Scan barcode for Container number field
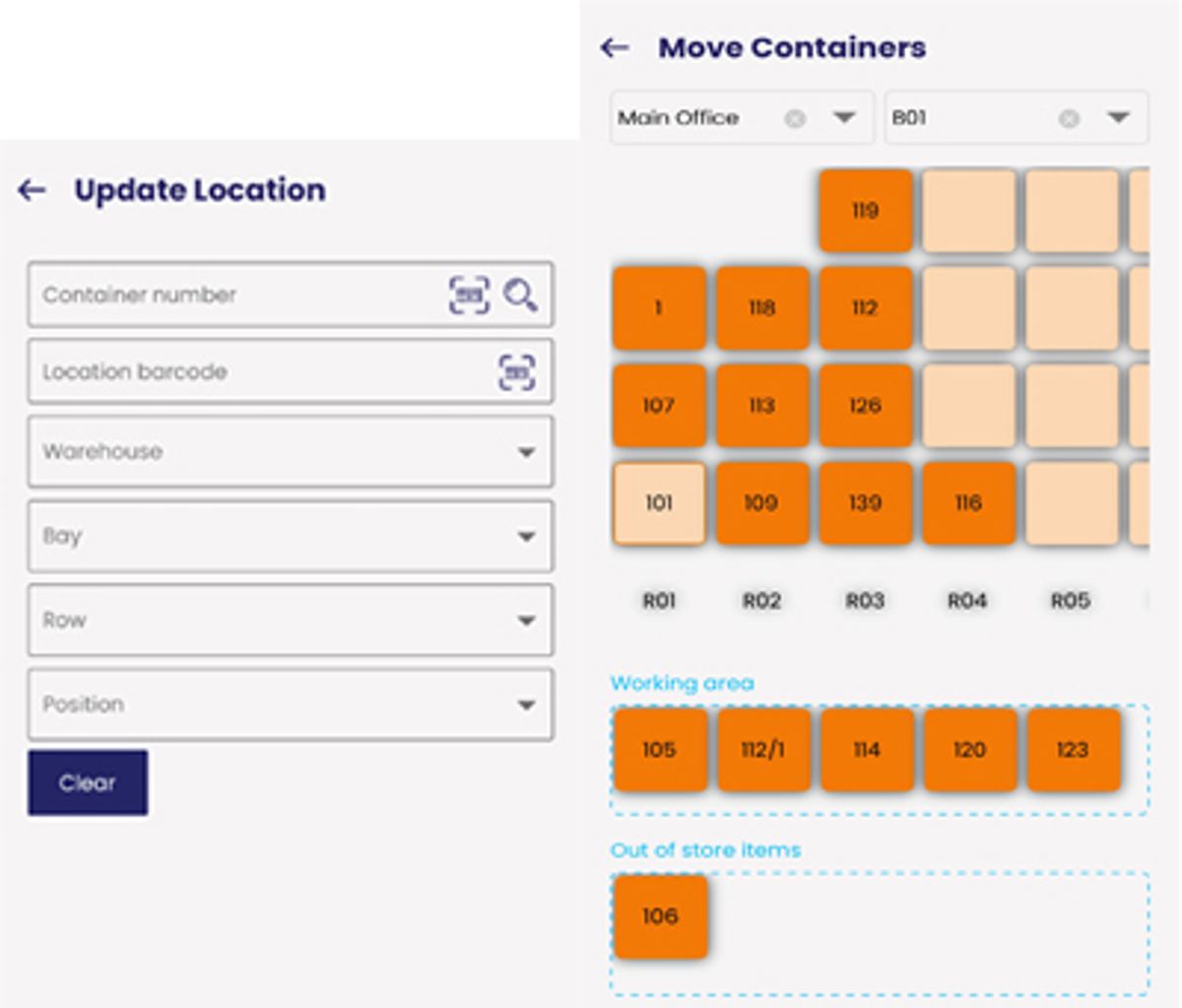1182x1008 pixels. tap(469, 295)
